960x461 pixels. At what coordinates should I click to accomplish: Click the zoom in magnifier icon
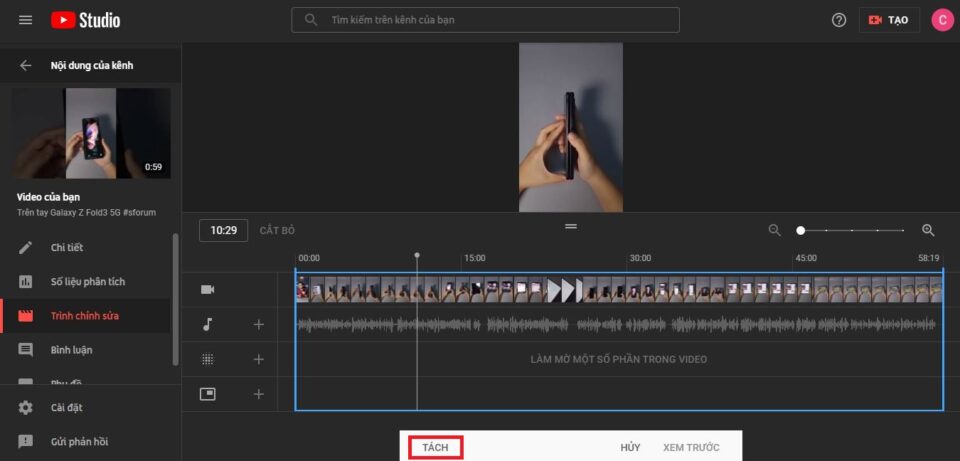928,230
